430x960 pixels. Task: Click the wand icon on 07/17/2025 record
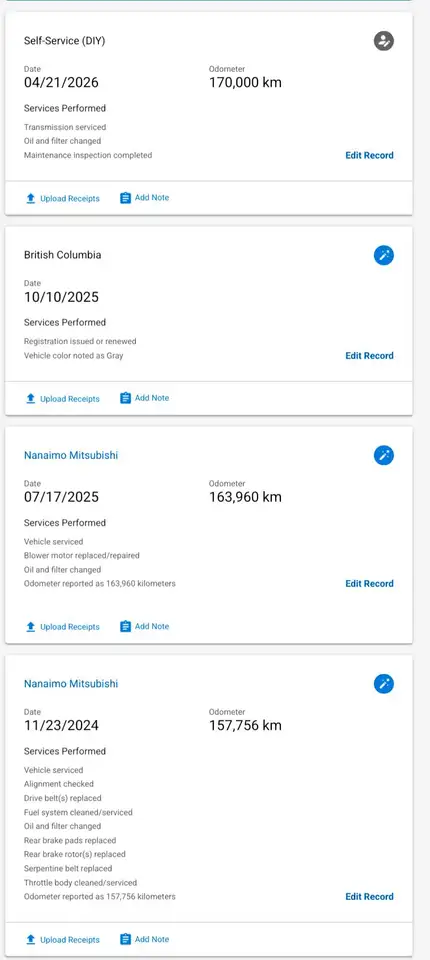pos(383,456)
